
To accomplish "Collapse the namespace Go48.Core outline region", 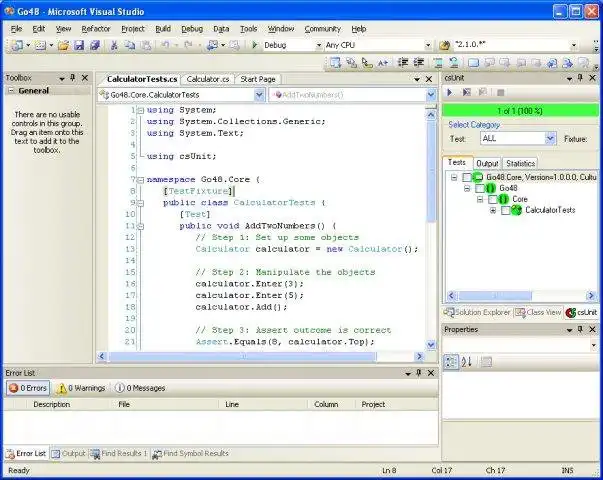I will (141, 180).
